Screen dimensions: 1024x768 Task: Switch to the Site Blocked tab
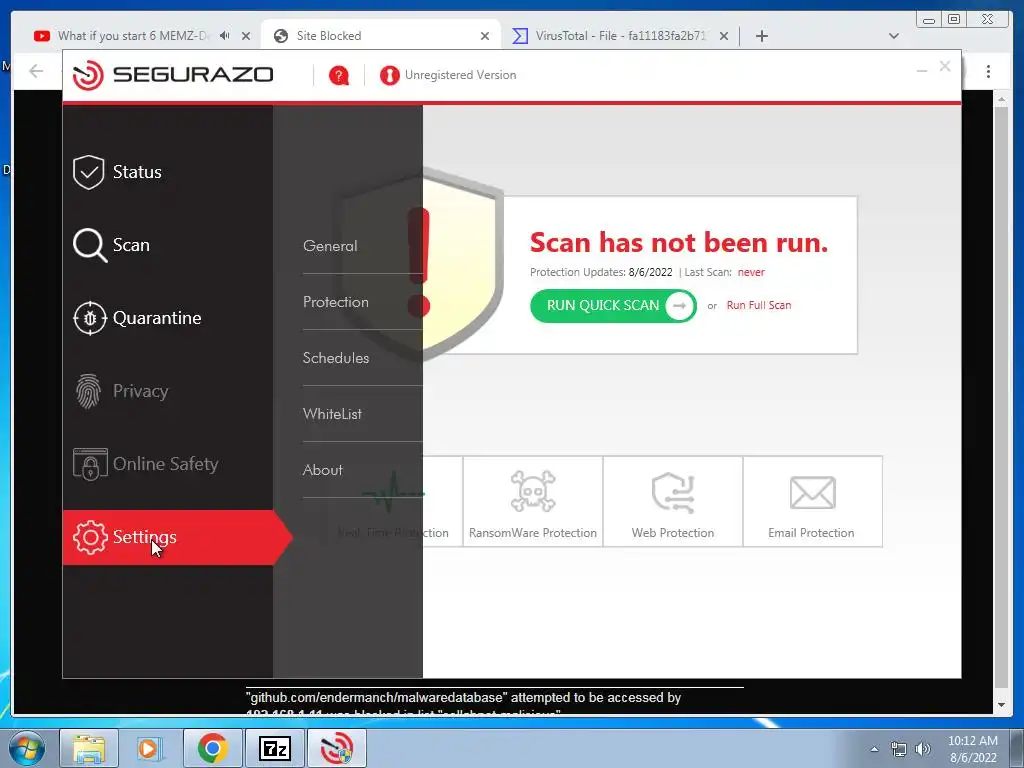tap(381, 36)
